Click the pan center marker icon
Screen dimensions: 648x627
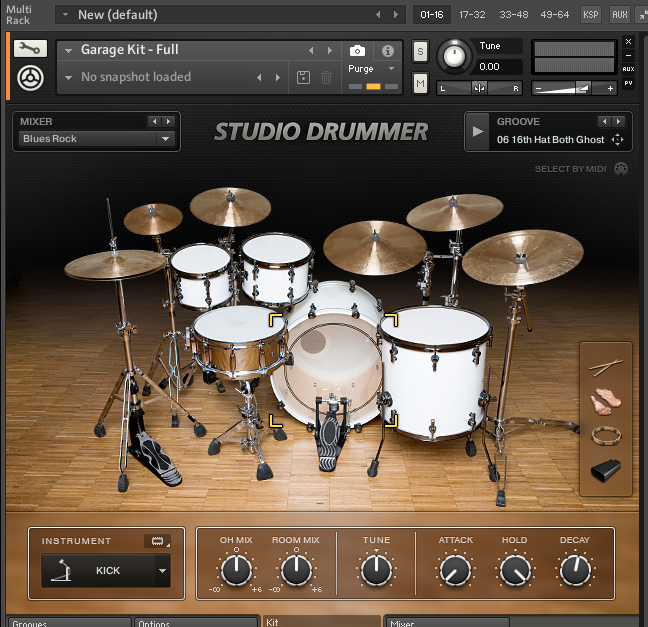pyautogui.click(x=479, y=88)
